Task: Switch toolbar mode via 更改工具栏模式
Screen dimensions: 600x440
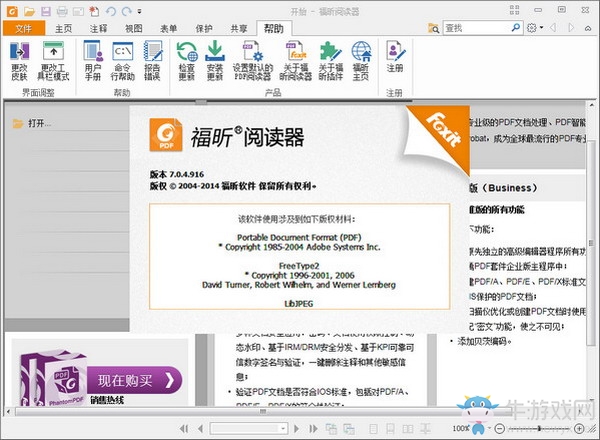Action: click(53, 60)
